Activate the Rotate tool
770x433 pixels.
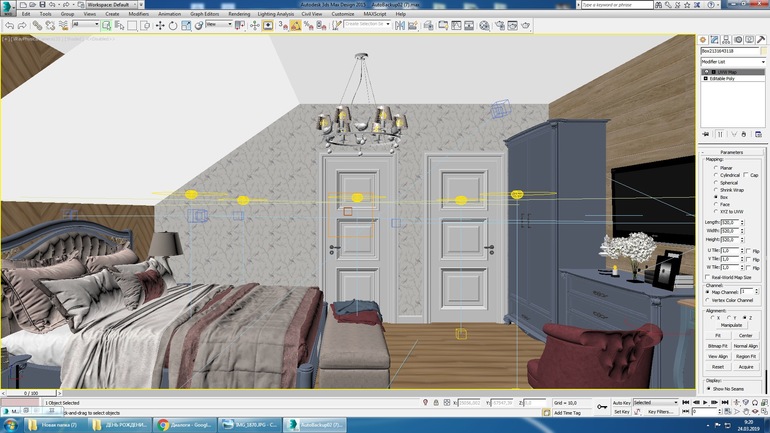(173, 25)
